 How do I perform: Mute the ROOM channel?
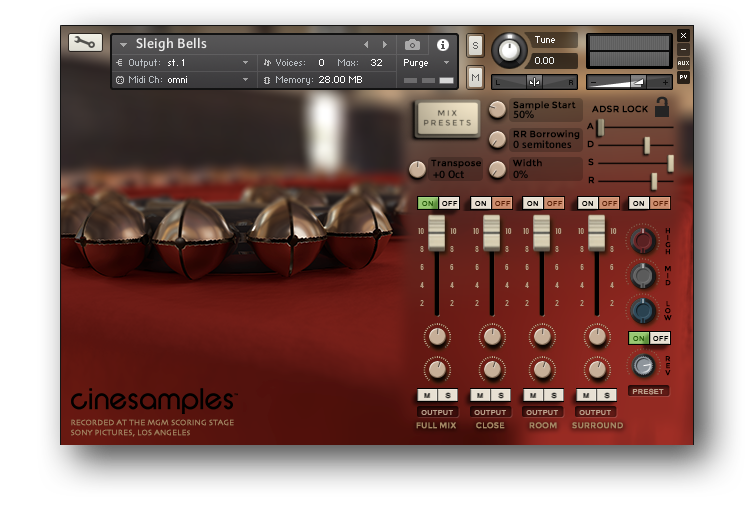pos(533,395)
